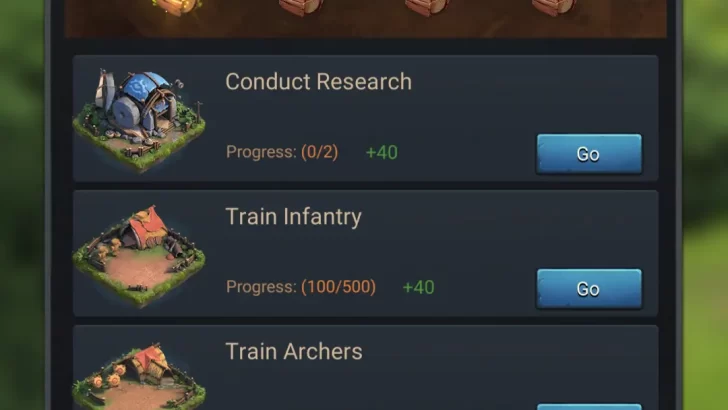Tap the +40 reward beside infantry progress

click(418, 287)
